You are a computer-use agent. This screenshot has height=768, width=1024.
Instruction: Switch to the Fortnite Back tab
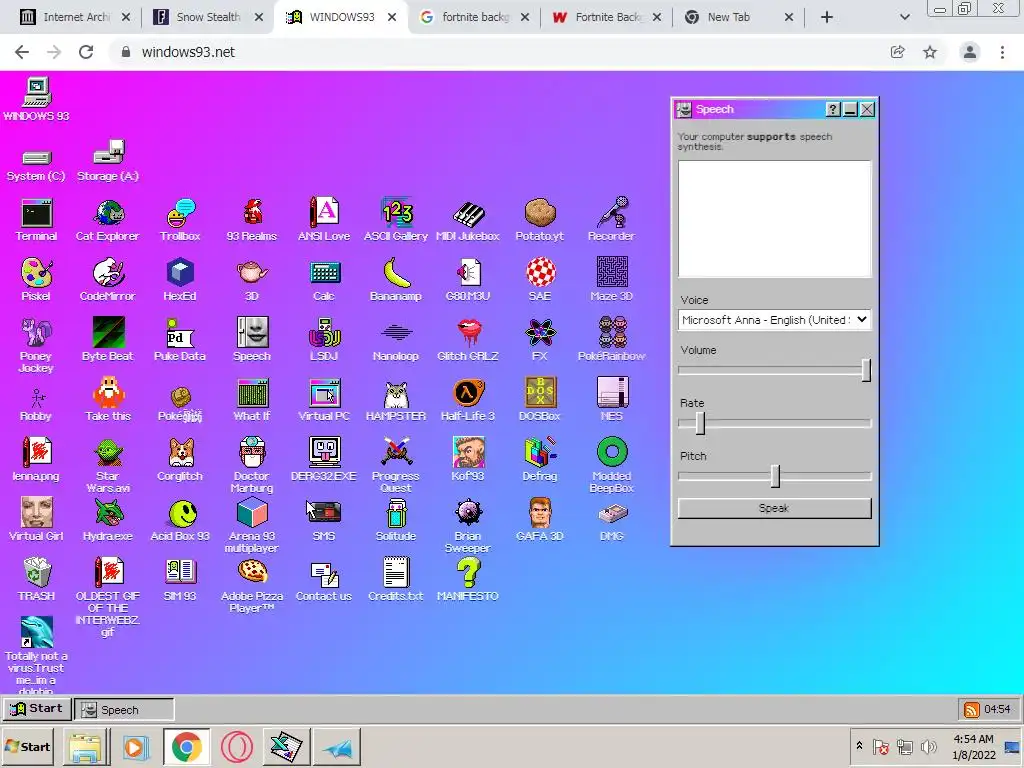click(607, 17)
